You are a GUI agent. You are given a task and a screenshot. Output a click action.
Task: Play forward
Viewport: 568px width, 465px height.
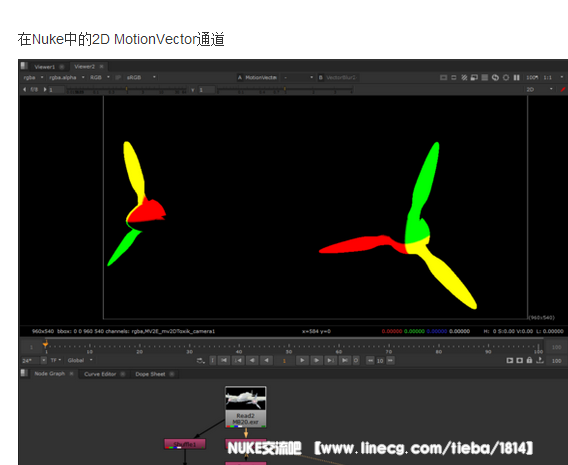coord(302,361)
